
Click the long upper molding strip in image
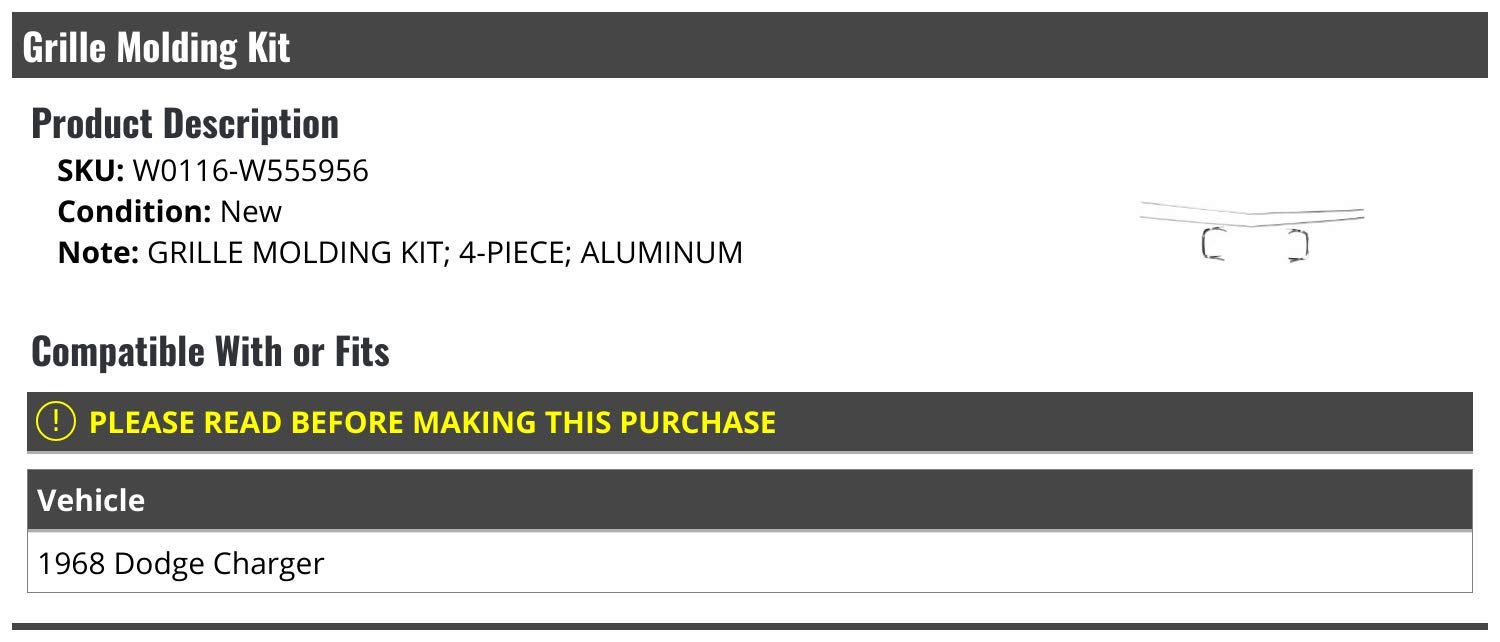(1253, 215)
